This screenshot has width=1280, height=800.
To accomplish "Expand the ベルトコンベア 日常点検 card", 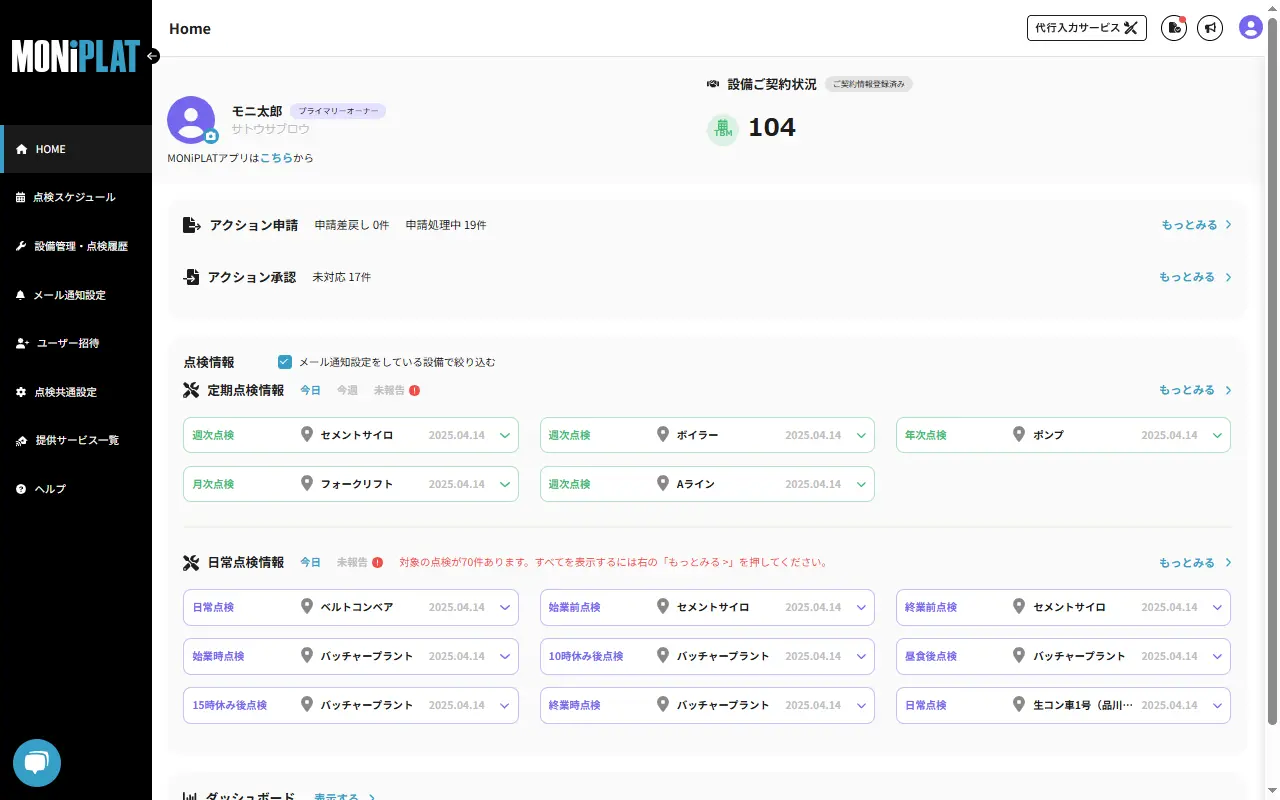I will [504, 607].
